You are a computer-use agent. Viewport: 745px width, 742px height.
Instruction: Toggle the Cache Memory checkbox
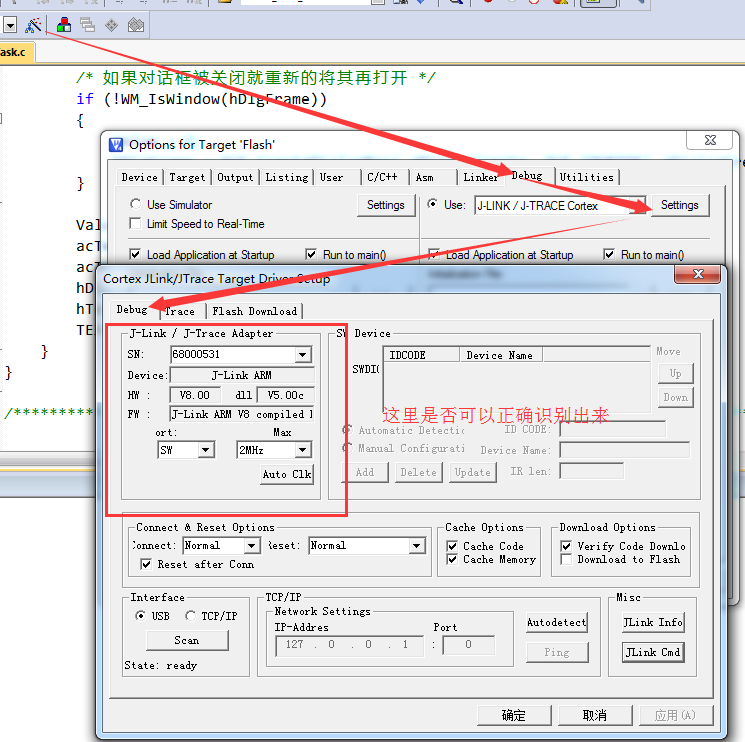pos(452,560)
